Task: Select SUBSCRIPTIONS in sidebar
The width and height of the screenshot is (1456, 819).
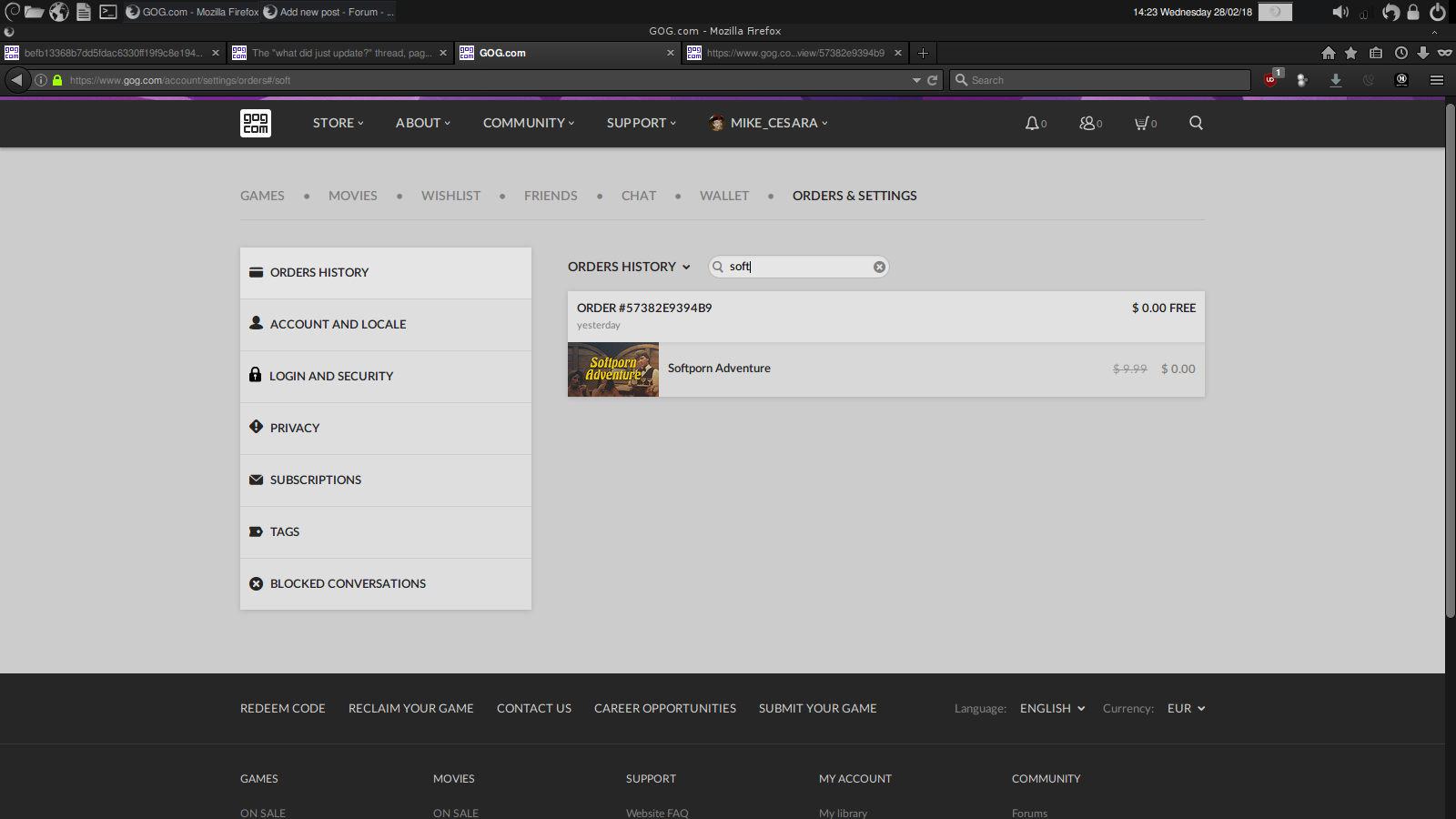Action: (x=386, y=480)
